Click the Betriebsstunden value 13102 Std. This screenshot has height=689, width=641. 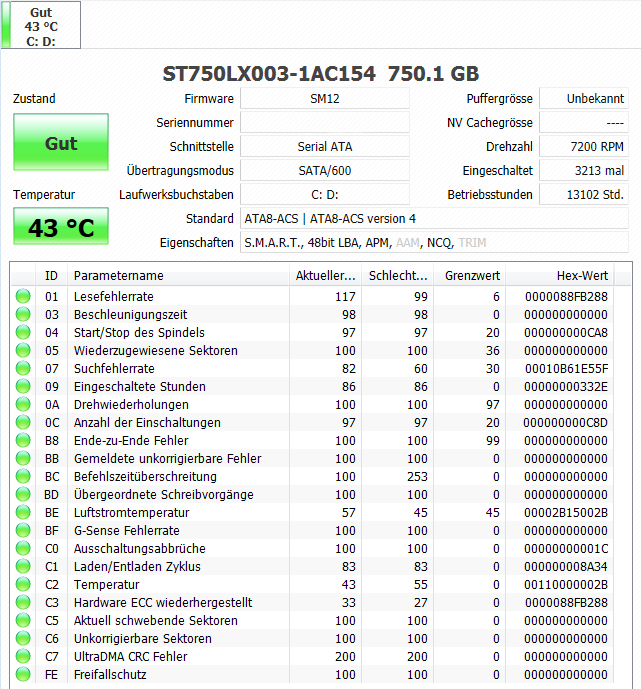[x=584, y=195]
